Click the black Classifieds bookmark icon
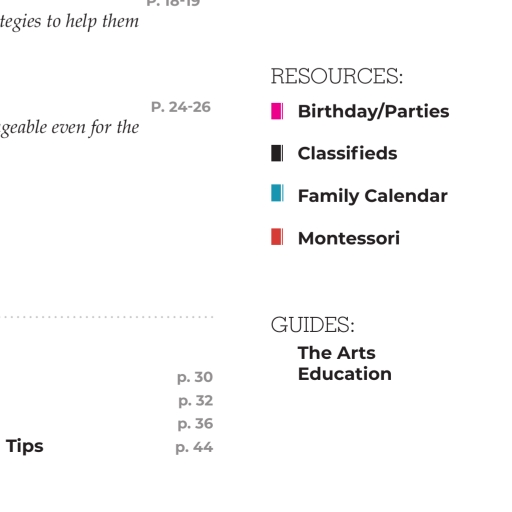Screen dimensions: 512x512 pyautogui.click(x=277, y=153)
